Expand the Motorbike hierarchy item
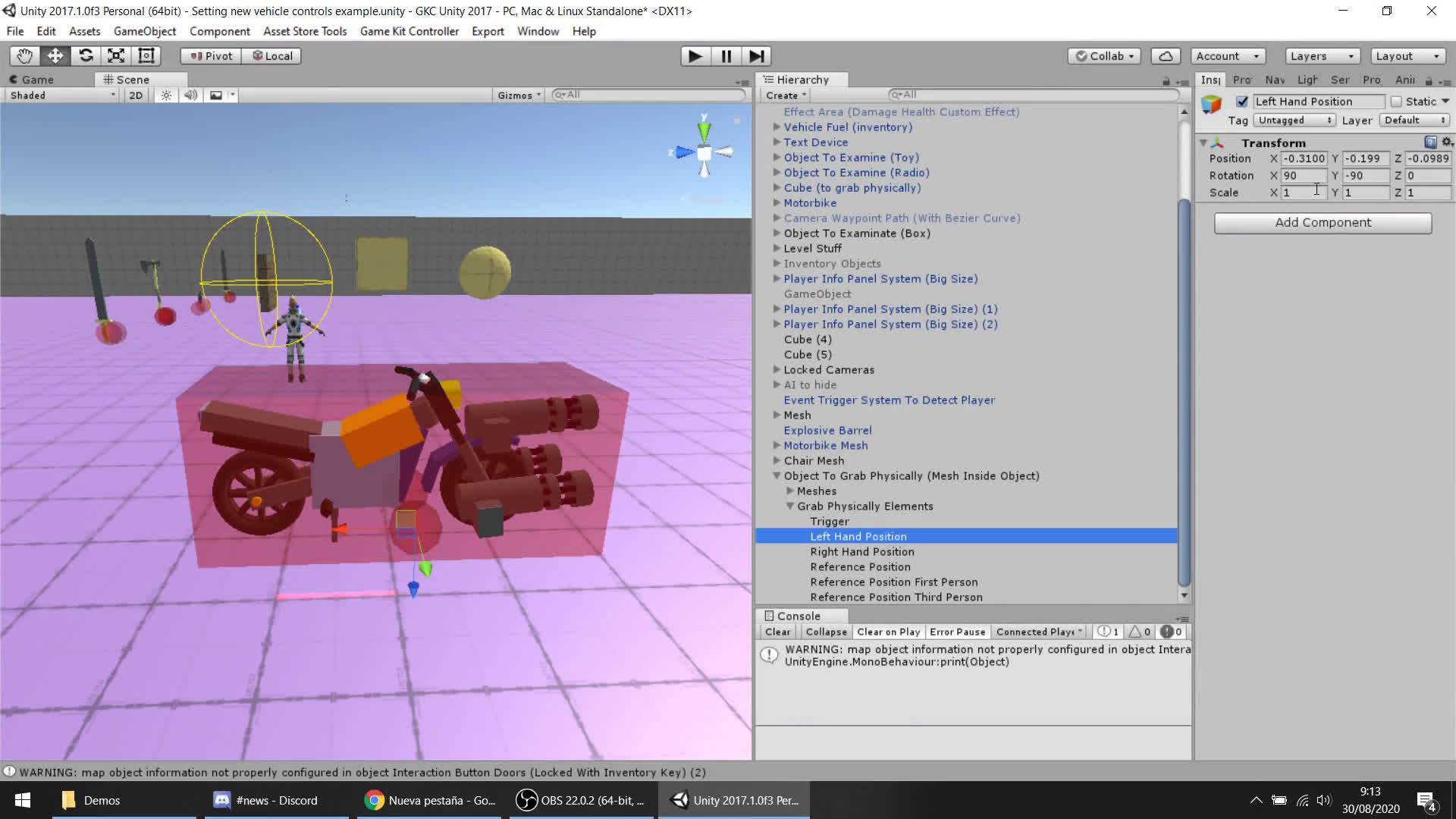This screenshot has height=819, width=1456. click(x=777, y=202)
